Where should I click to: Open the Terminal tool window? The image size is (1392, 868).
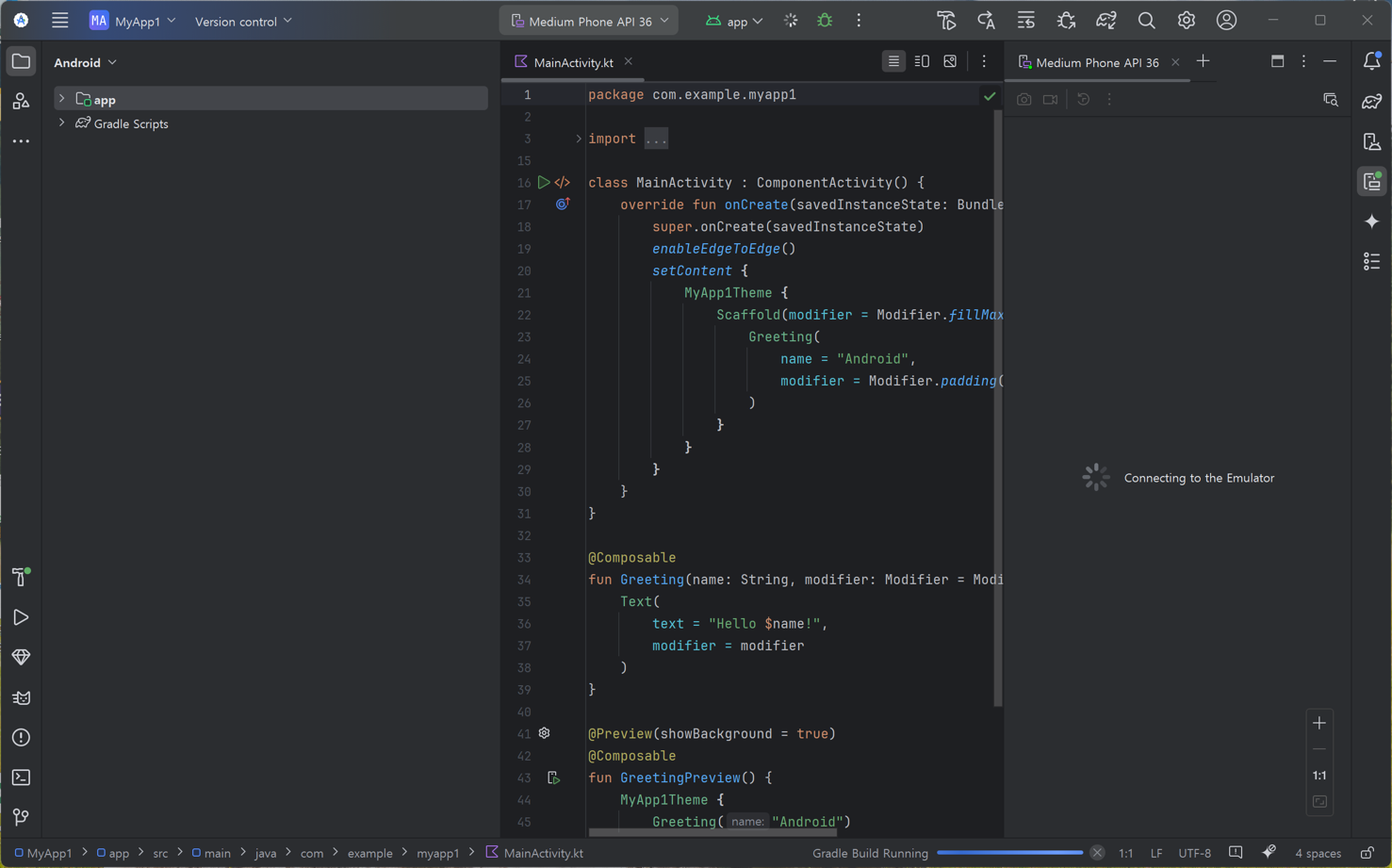pos(21,778)
